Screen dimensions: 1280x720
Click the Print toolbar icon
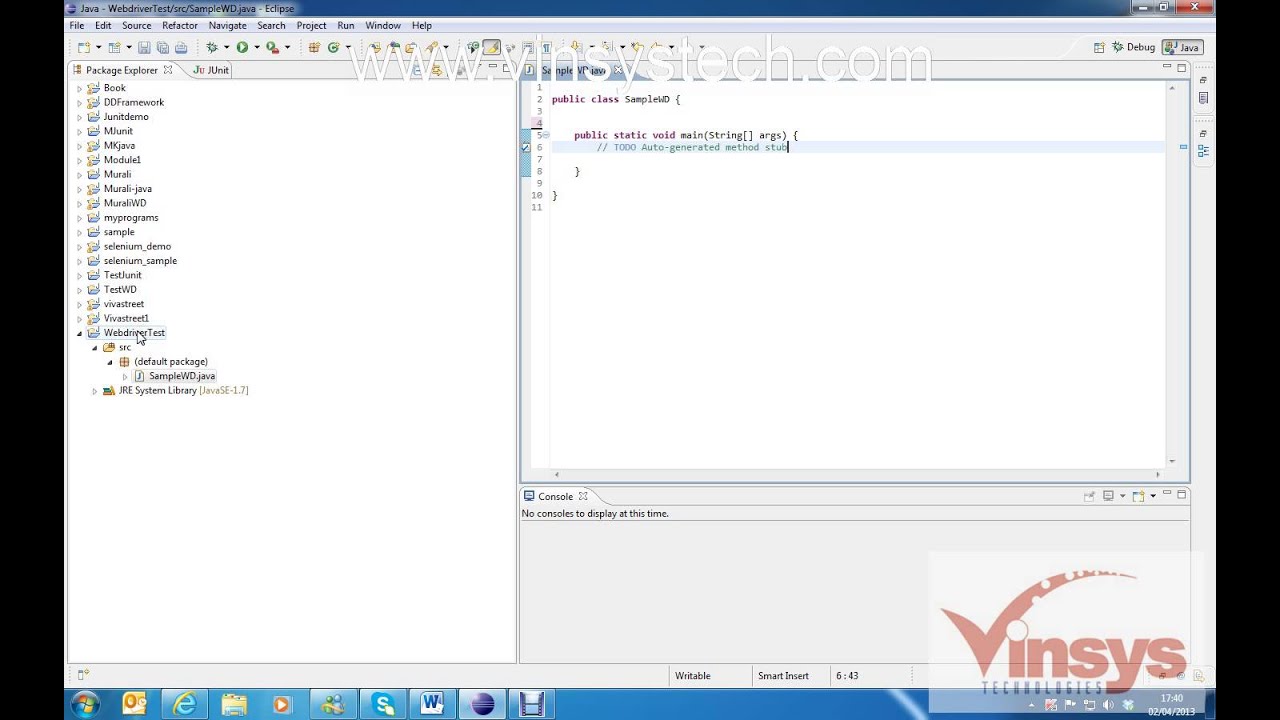181,47
